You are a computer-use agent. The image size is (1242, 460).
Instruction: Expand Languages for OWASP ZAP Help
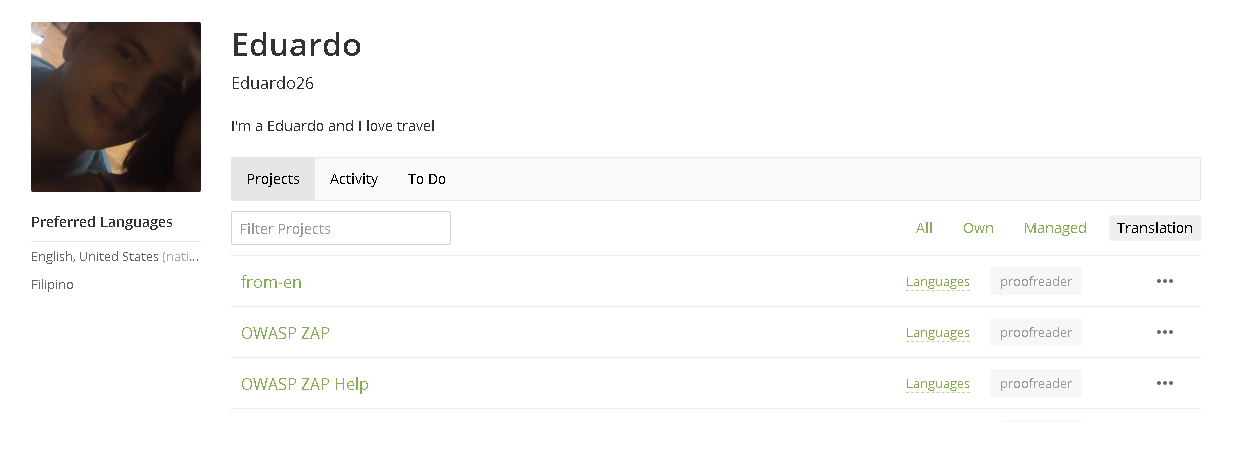pos(938,384)
